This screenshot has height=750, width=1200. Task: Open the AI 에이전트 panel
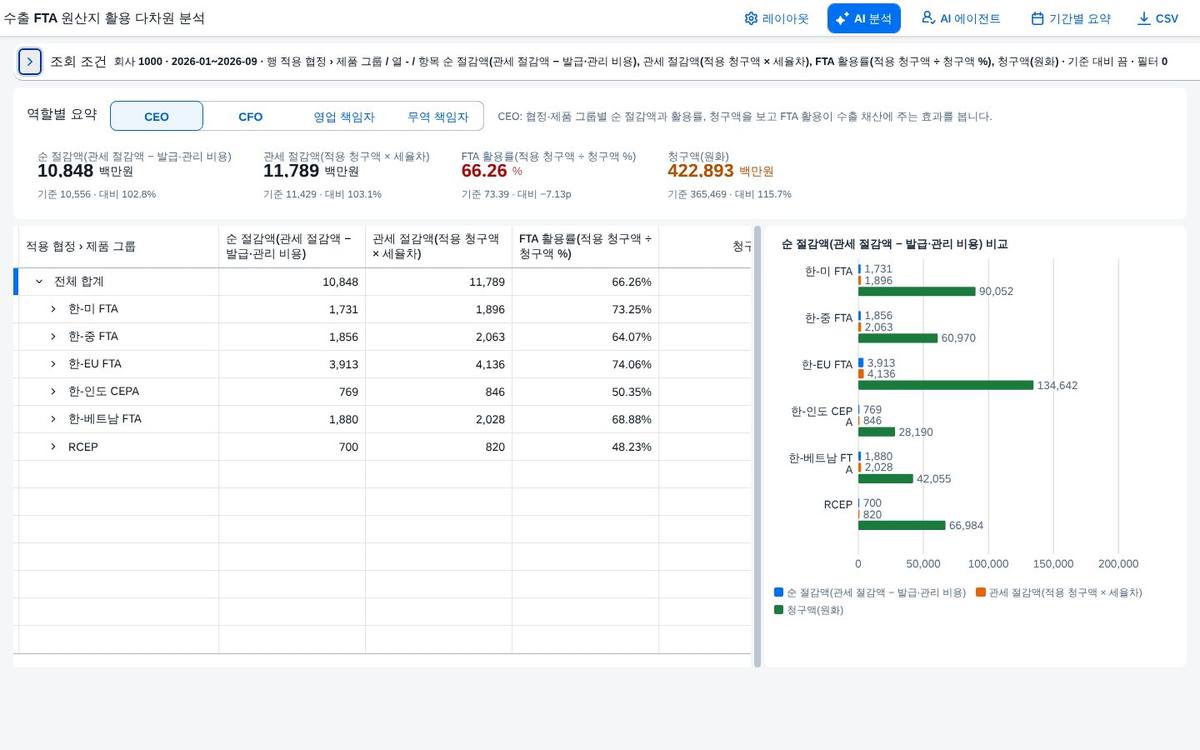point(960,18)
